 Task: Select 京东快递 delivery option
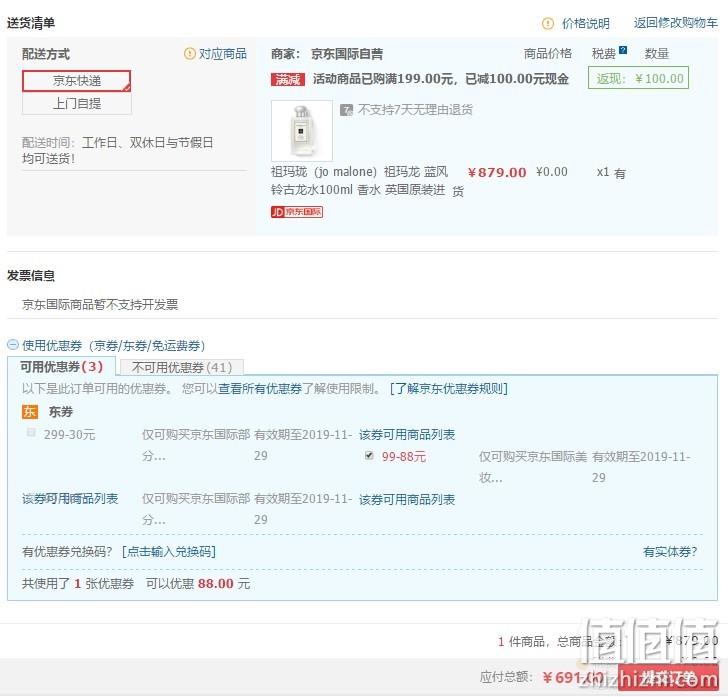pos(77,81)
